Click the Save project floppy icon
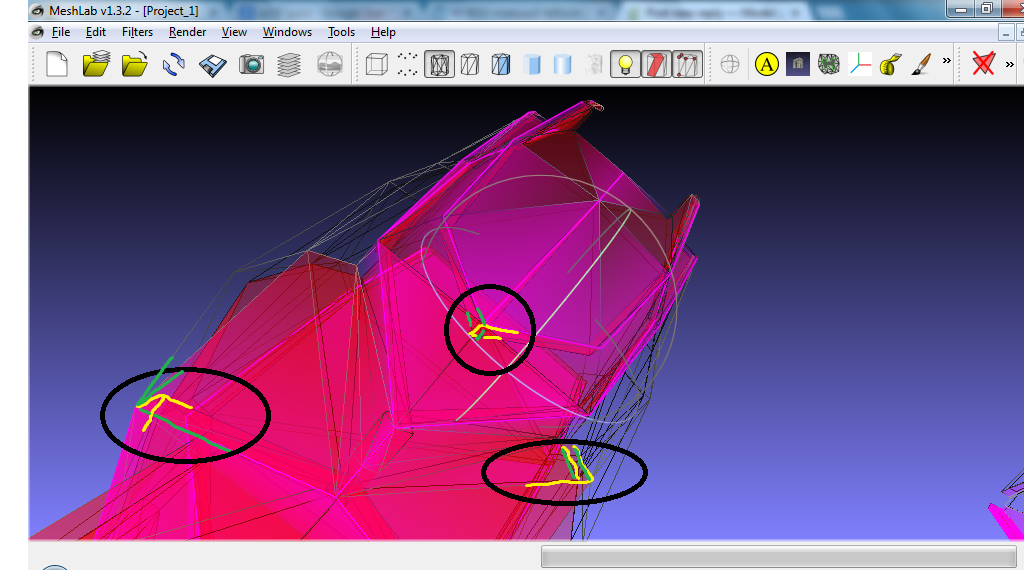1024x570 pixels. pos(212,65)
